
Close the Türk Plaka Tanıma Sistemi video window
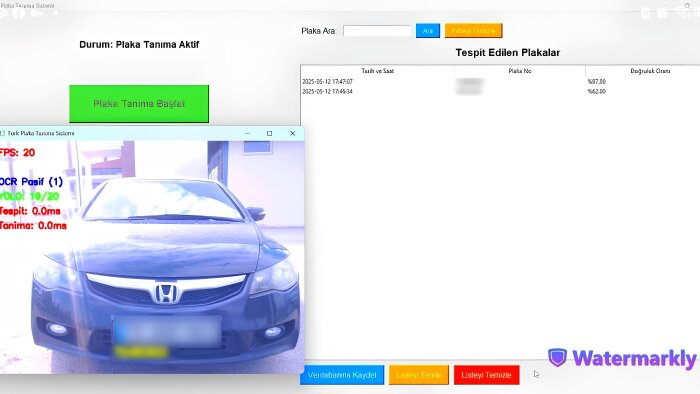(292, 133)
